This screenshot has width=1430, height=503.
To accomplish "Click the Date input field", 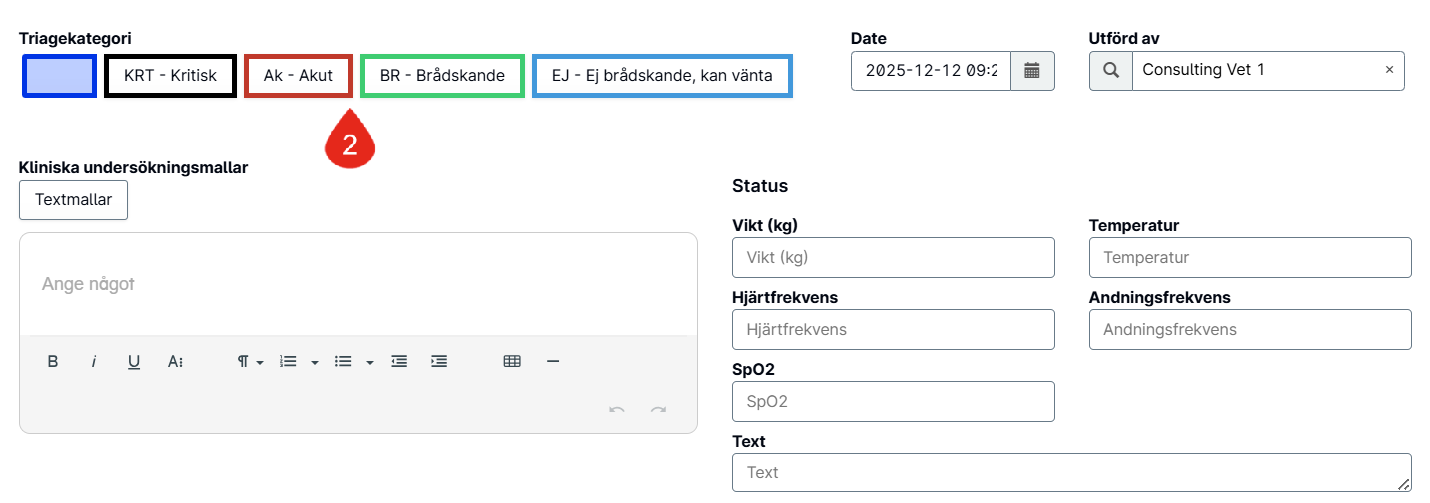I will (931, 71).
